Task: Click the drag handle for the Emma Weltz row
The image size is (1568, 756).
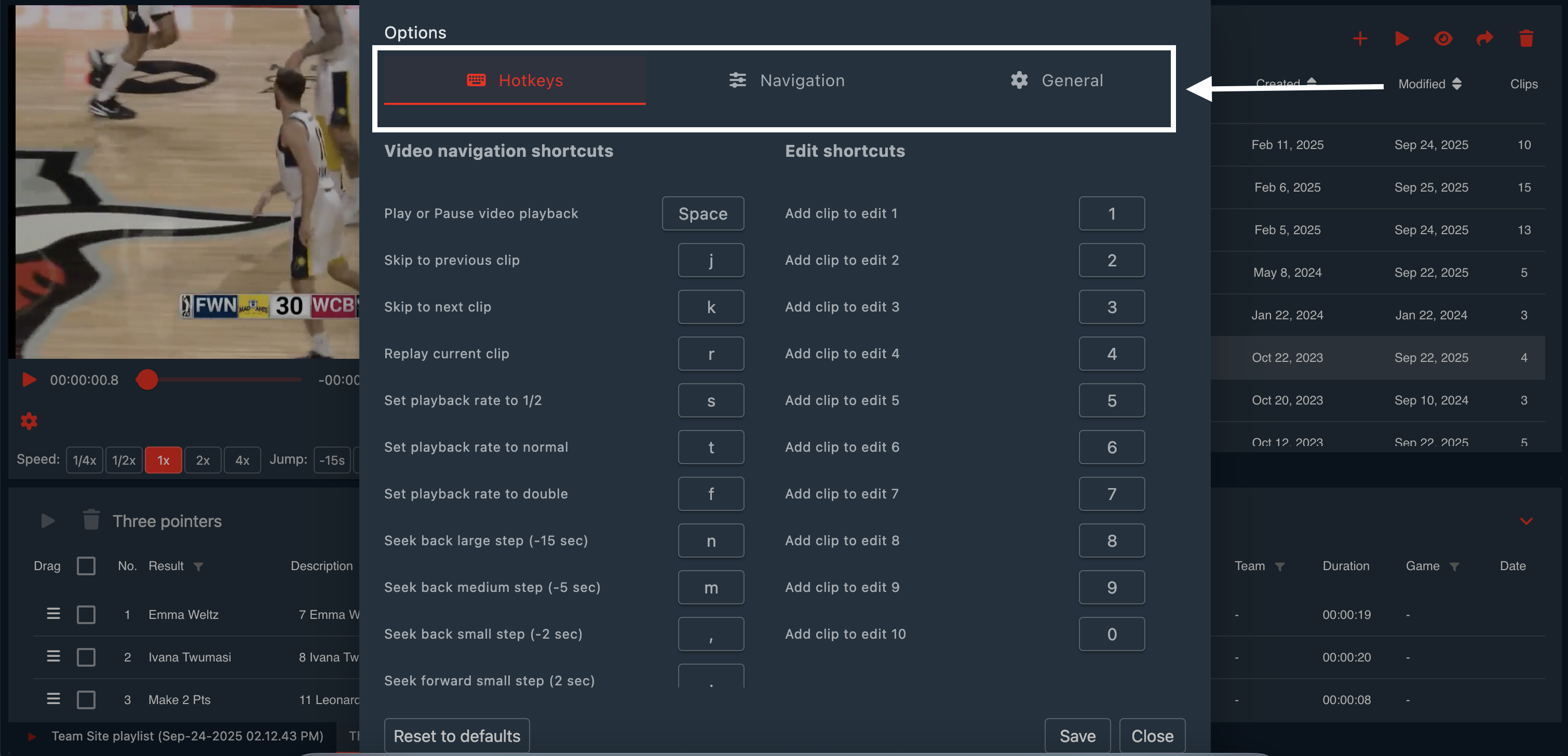Action: [53, 614]
